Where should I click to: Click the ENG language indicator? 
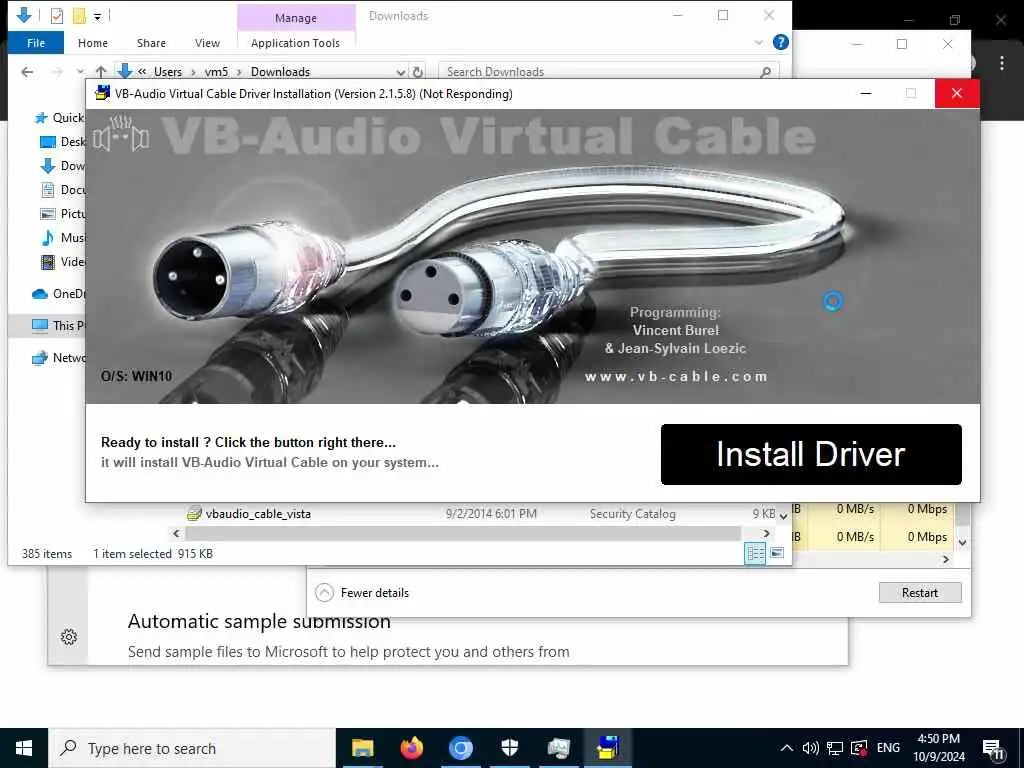[x=888, y=748]
